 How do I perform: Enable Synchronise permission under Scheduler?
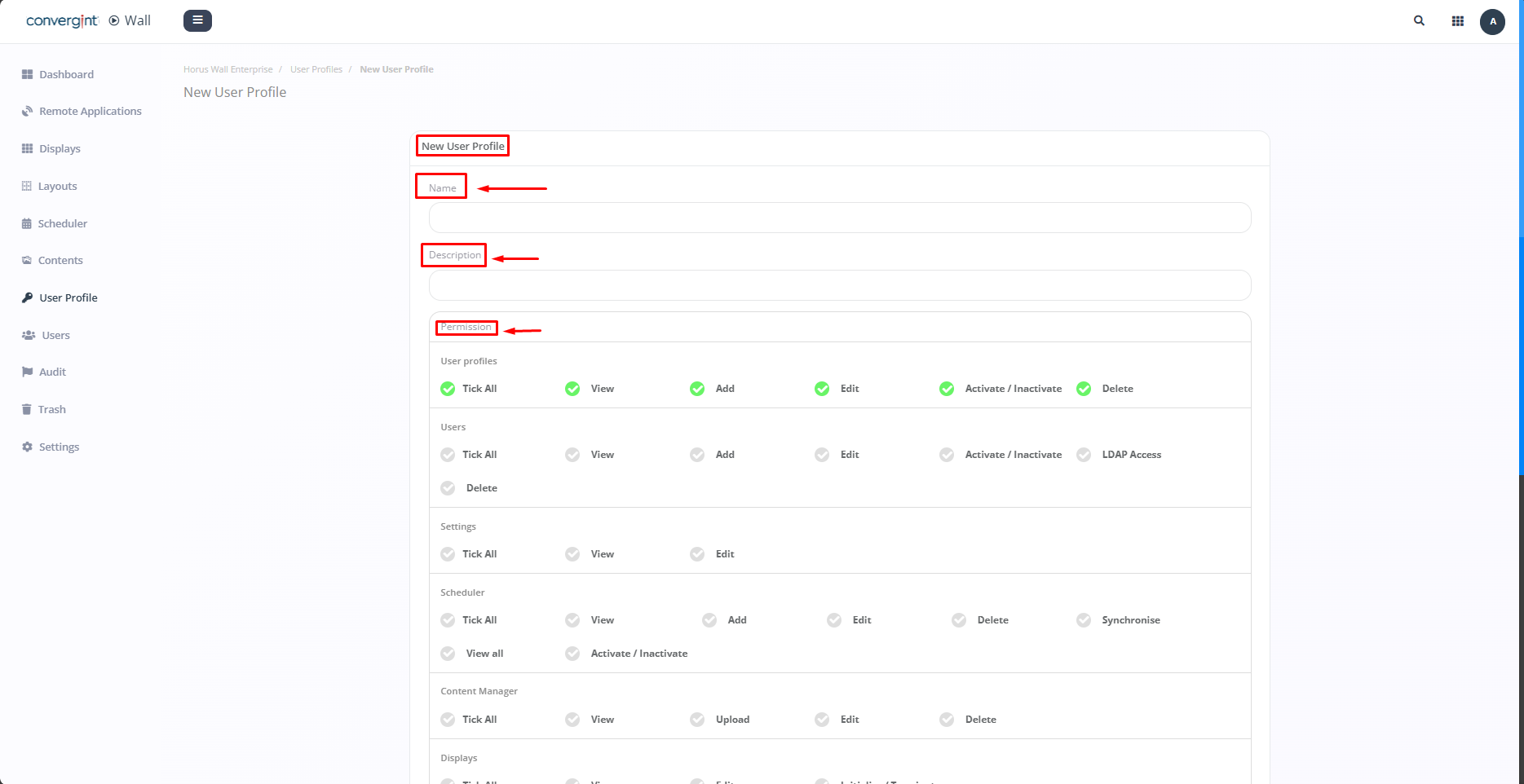(x=1084, y=620)
